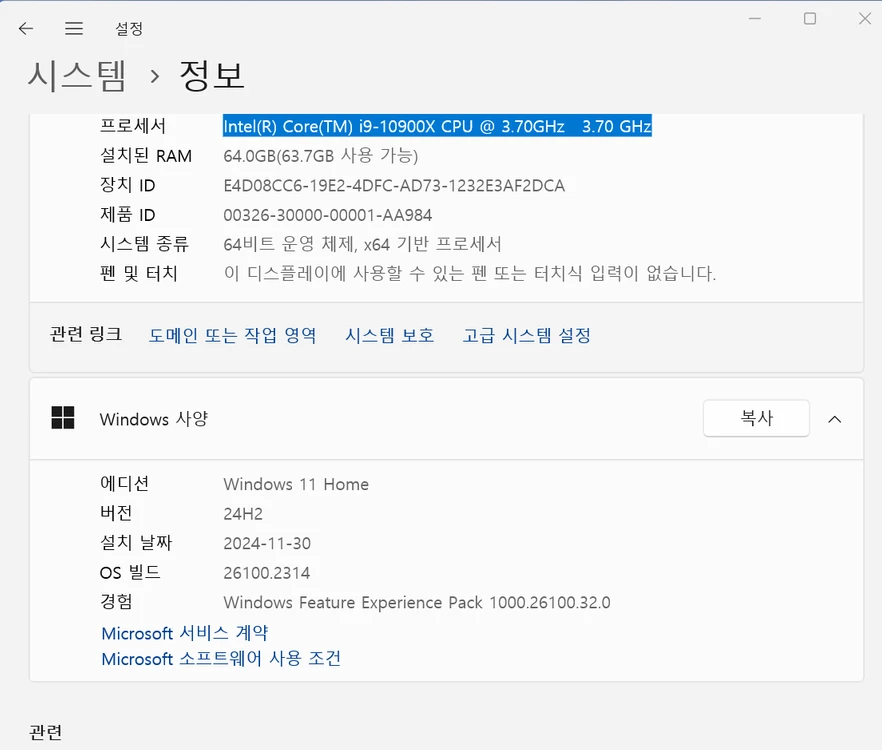The width and height of the screenshot is (882, 750).
Task: Click the 정보 page title
Action: [212, 75]
